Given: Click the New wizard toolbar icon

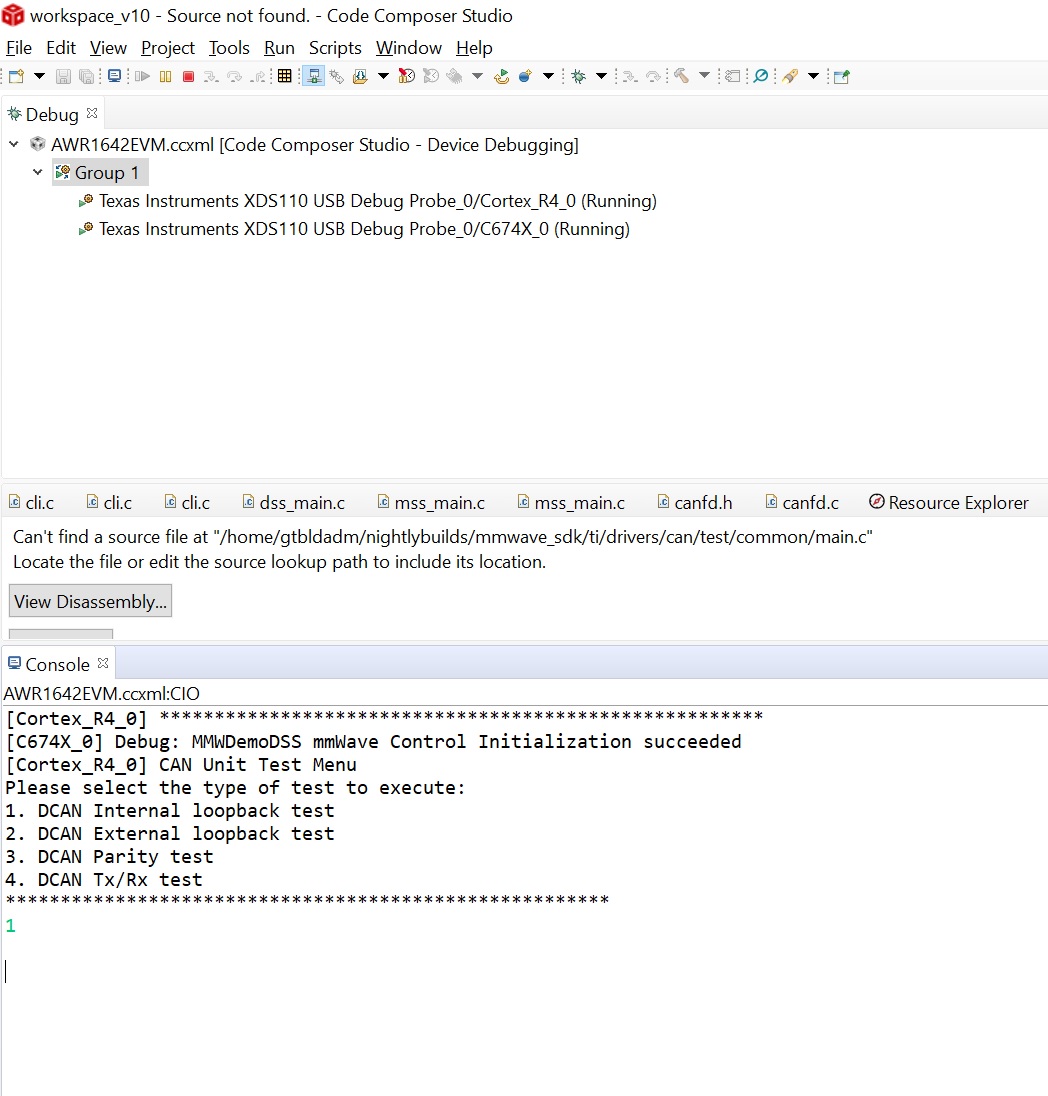Looking at the screenshot, I should tap(17, 76).
